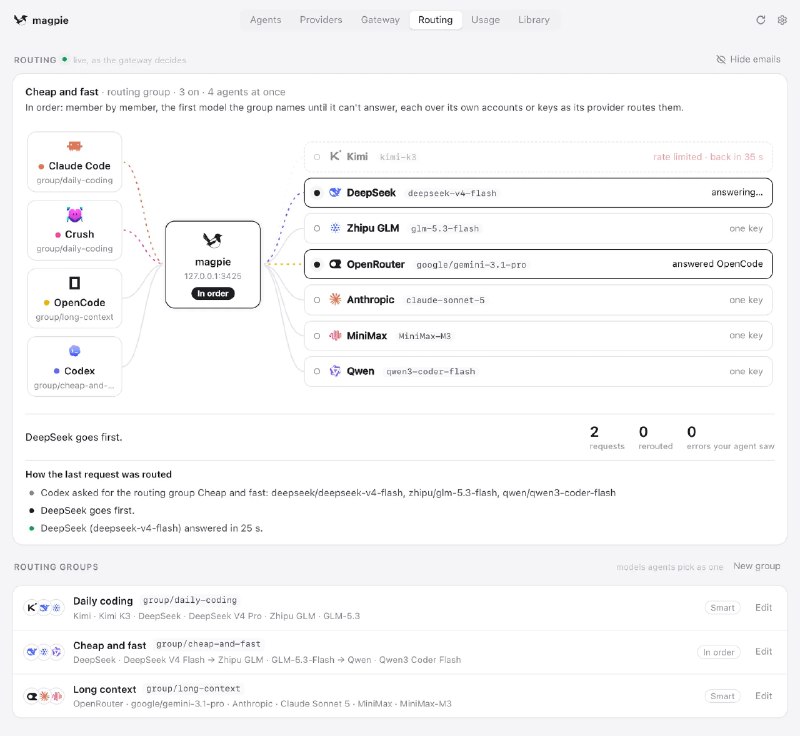Click the magpie gateway node bird icon
The width and height of the screenshot is (800, 736).
pyautogui.click(x=213, y=240)
